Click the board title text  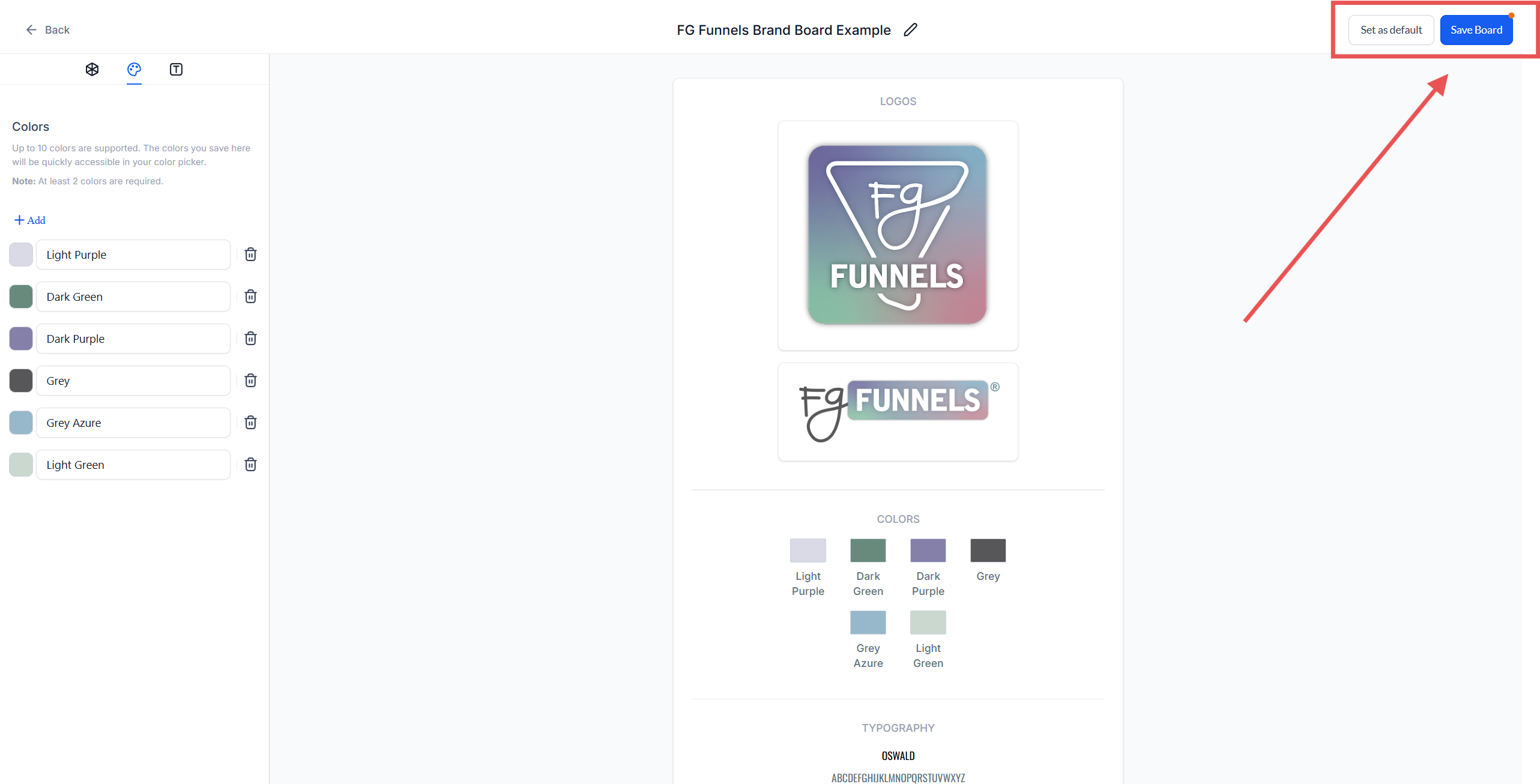point(784,30)
